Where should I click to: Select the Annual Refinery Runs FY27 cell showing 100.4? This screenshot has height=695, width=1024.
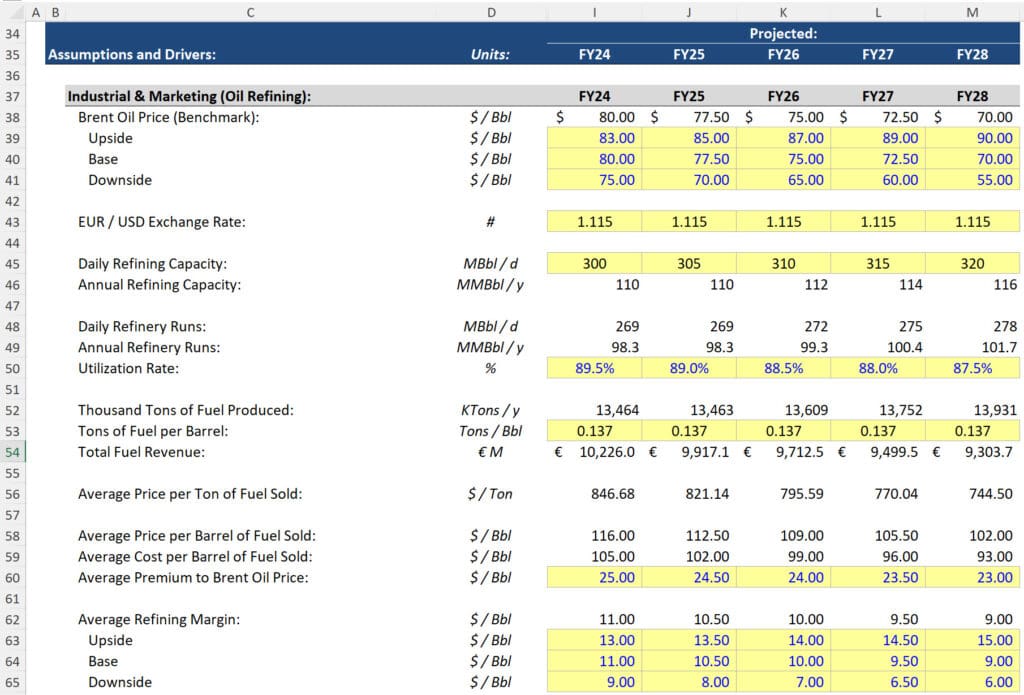click(878, 348)
